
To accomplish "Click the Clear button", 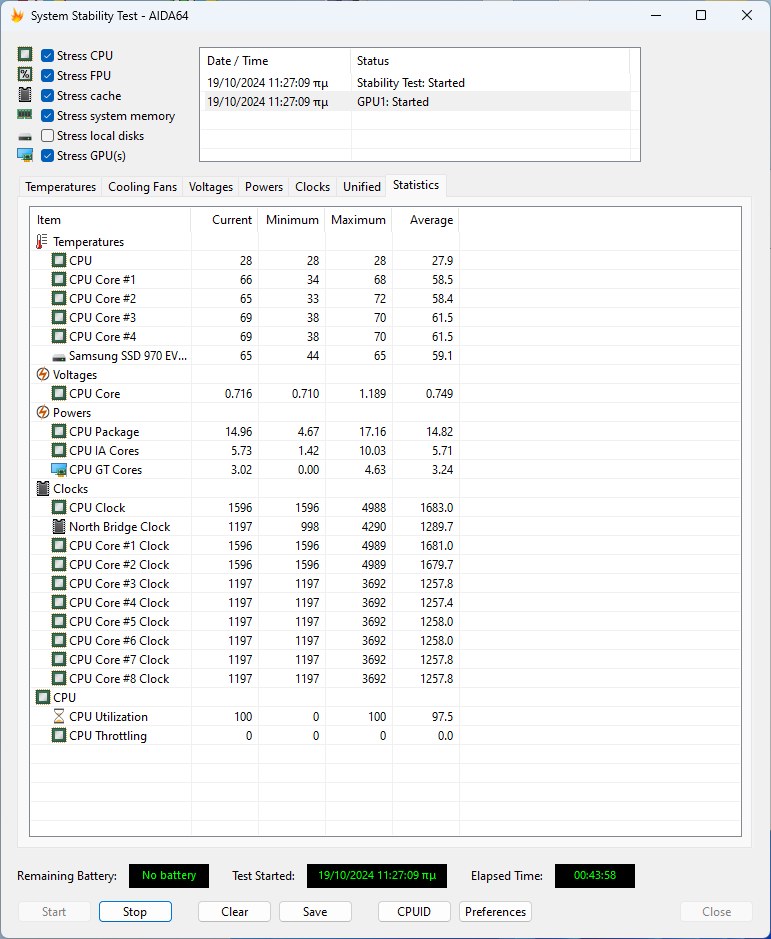I will tap(234, 911).
